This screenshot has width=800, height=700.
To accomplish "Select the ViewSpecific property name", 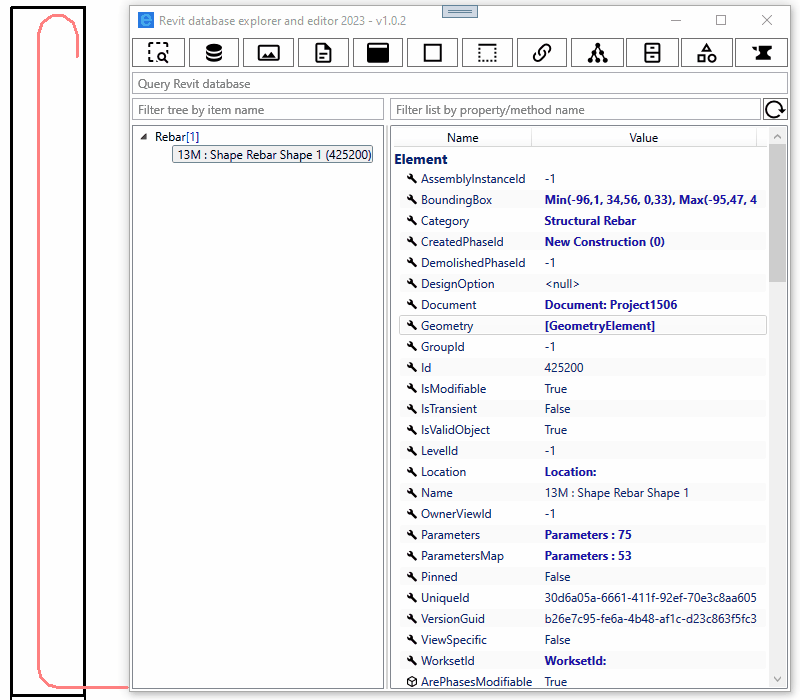I will click(x=454, y=640).
